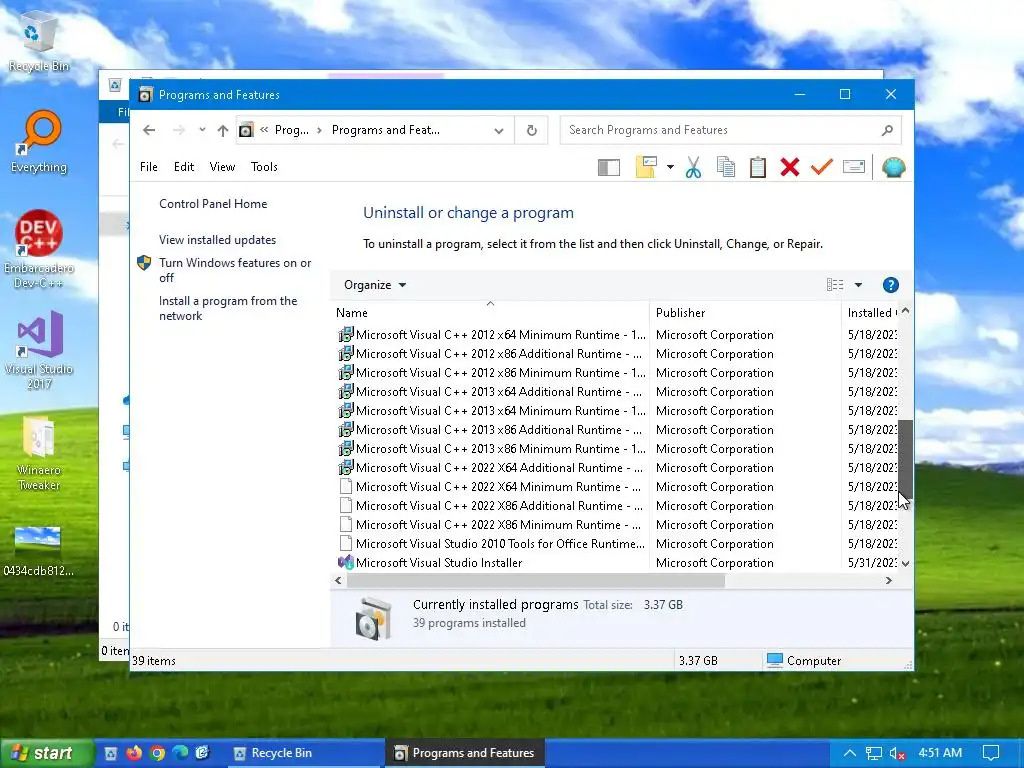Select Visual Studio 2010 Tools for Office Runtime
Image resolution: width=1024 pixels, height=768 pixels.
[614, 544]
